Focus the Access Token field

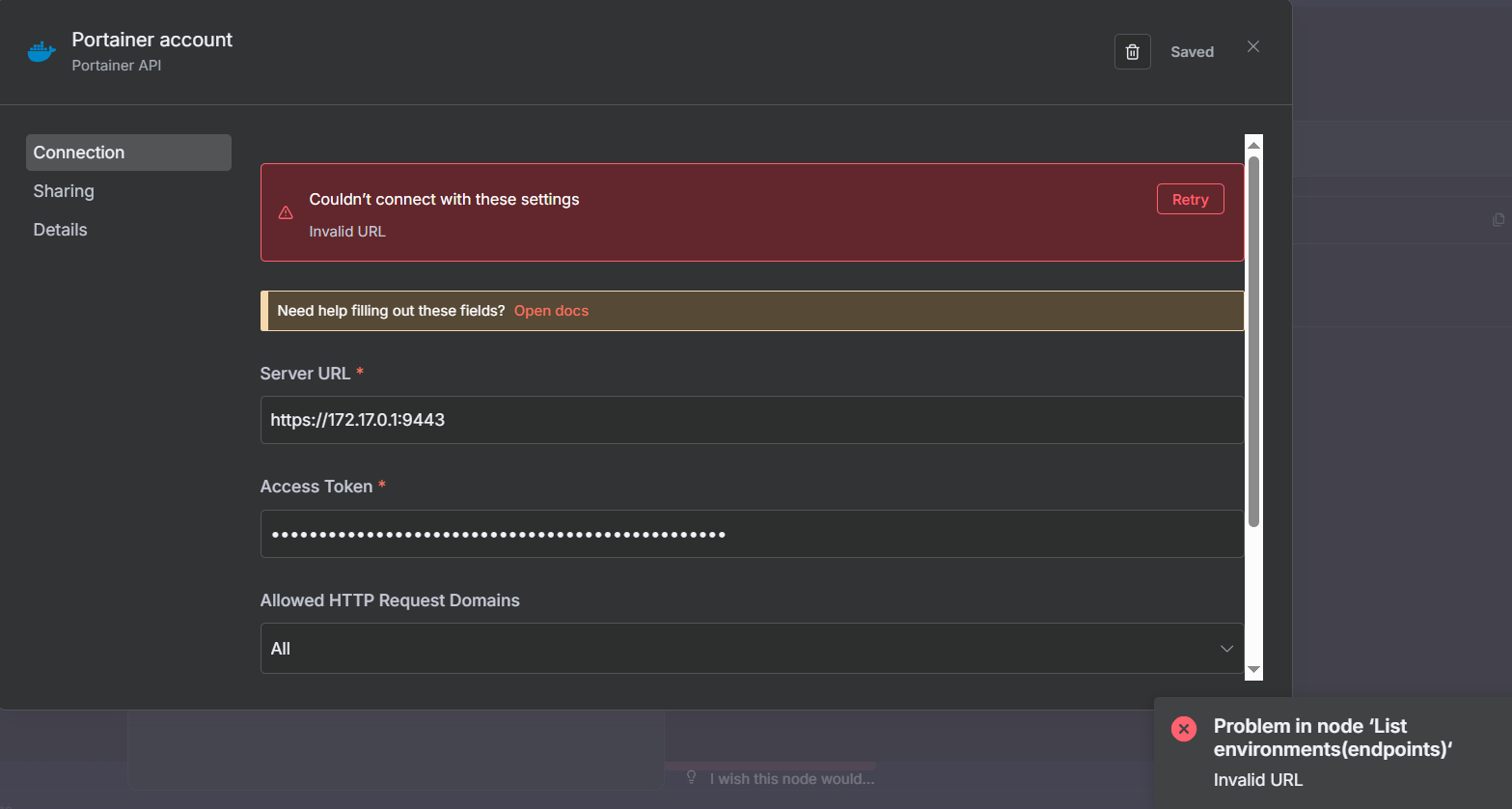click(751, 534)
